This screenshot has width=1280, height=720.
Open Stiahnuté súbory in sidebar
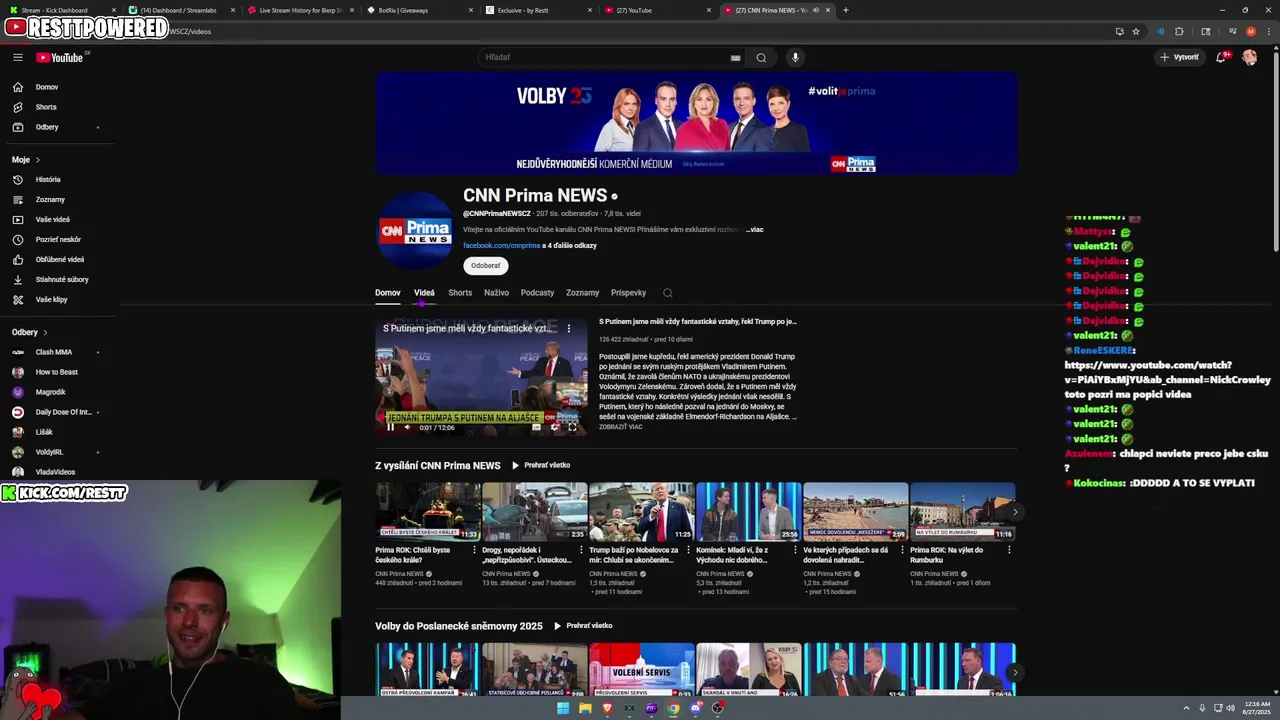tap(62, 280)
